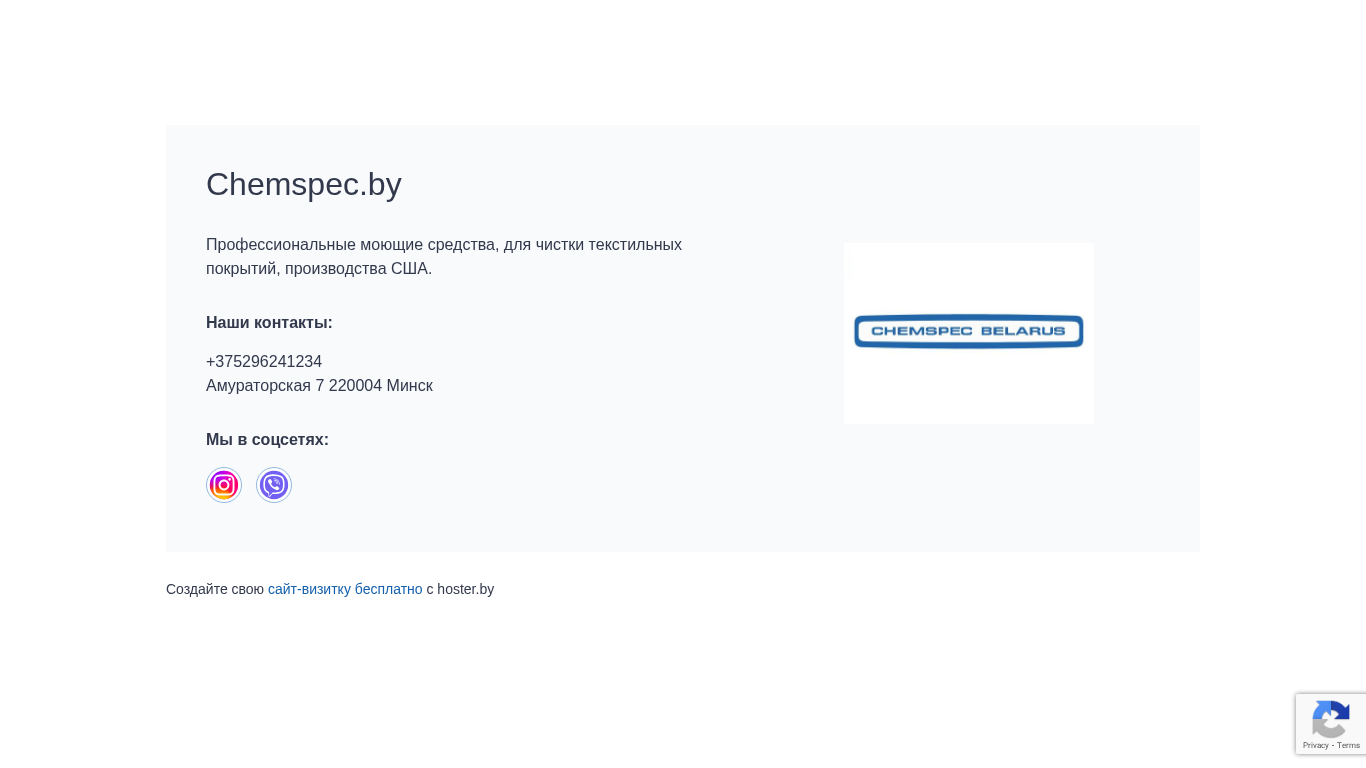This screenshot has height=768, width=1366.
Task: Click the phone number +375296241234
Action: (x=264, y=362)
